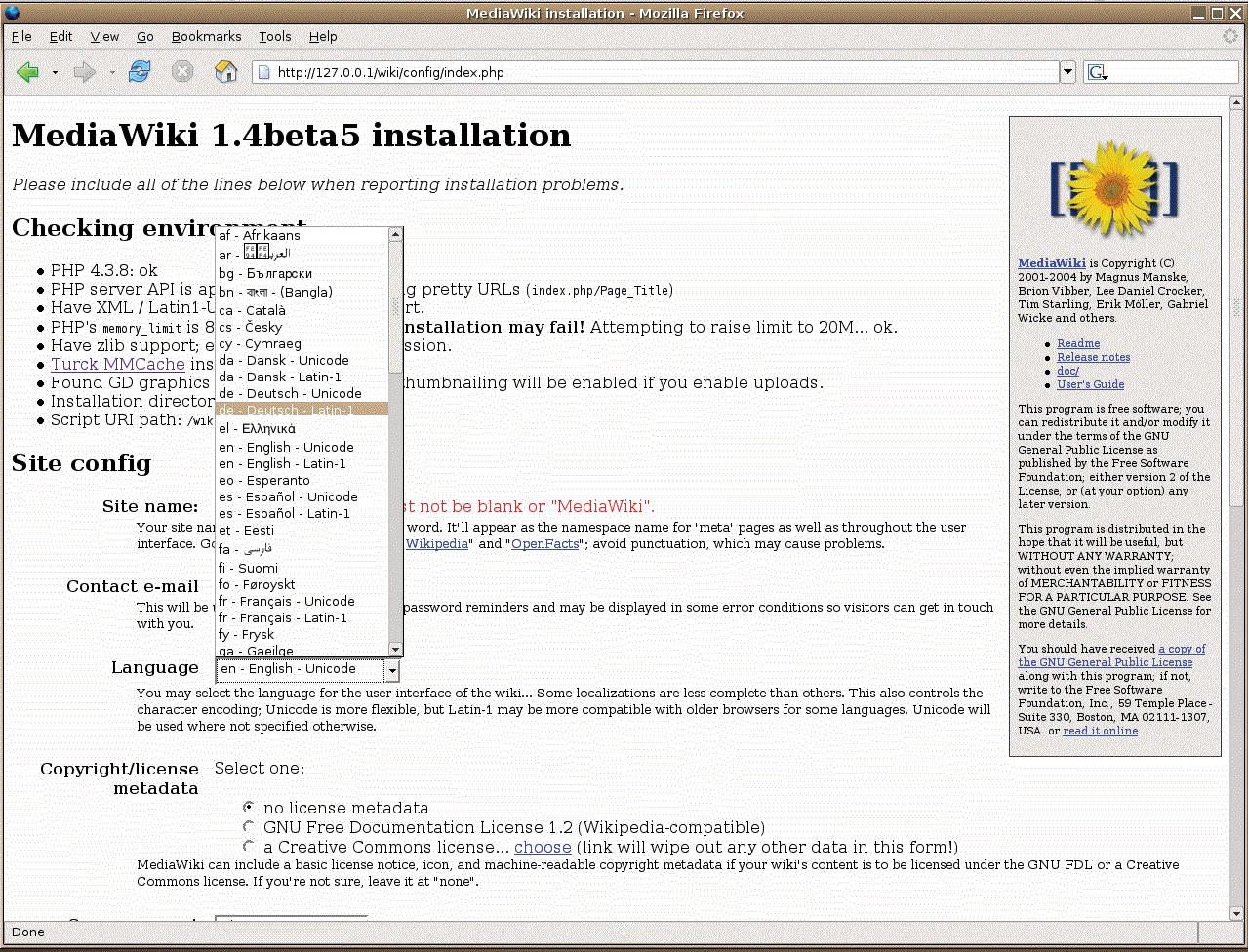Select the Creative Commons license radio button
This screenshot has height=952, width=1248.
(x=250, y=847)
